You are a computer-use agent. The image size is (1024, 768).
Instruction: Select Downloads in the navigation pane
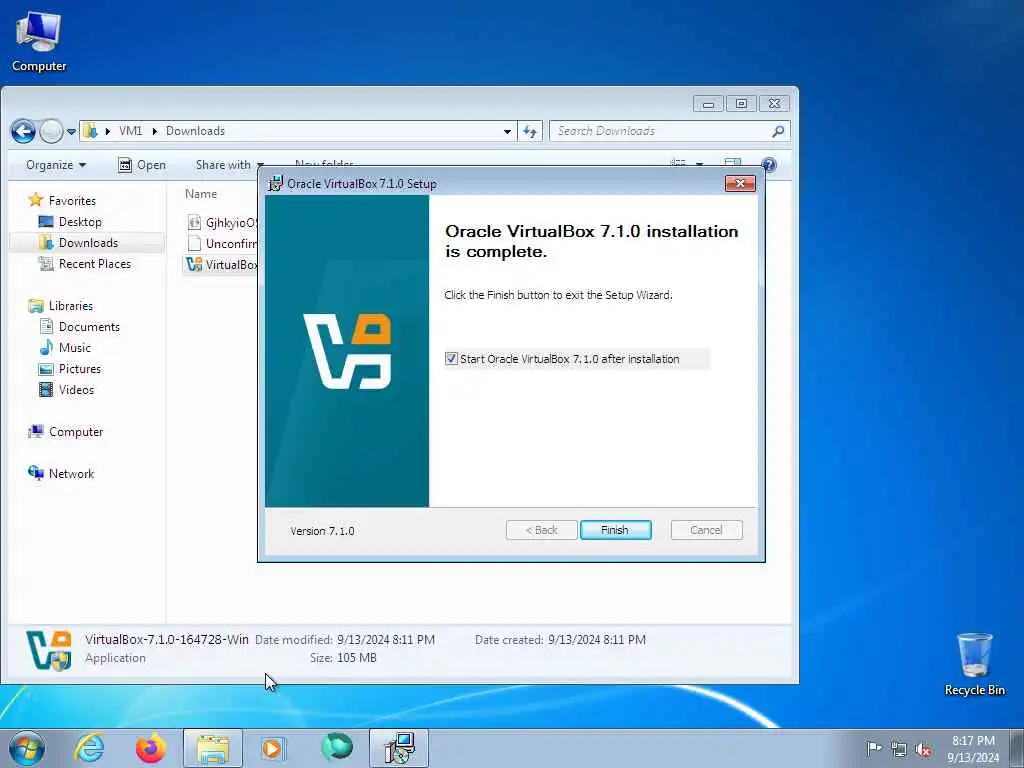coord(88,242)
